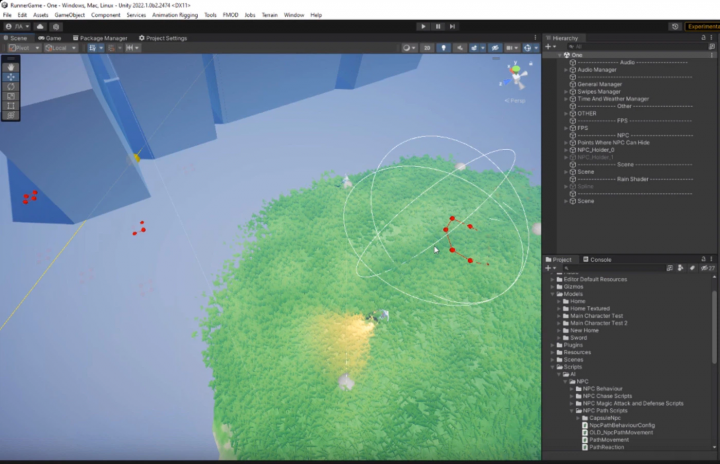Click the NpcPathBehaviourConfig script icon
720x464 pixels.
click(585, 425)
